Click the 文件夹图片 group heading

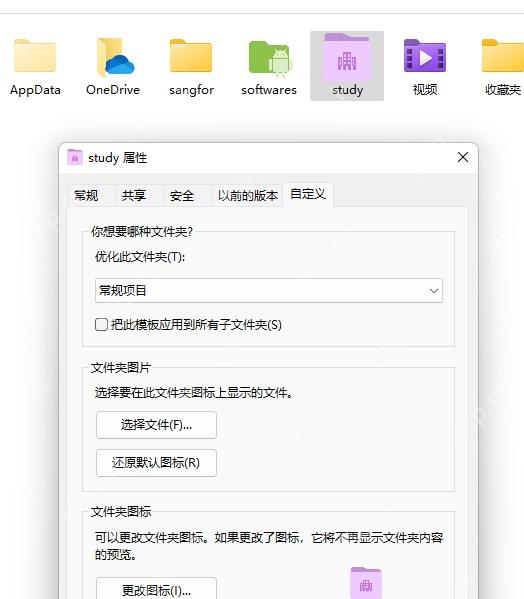coord(121,368)
